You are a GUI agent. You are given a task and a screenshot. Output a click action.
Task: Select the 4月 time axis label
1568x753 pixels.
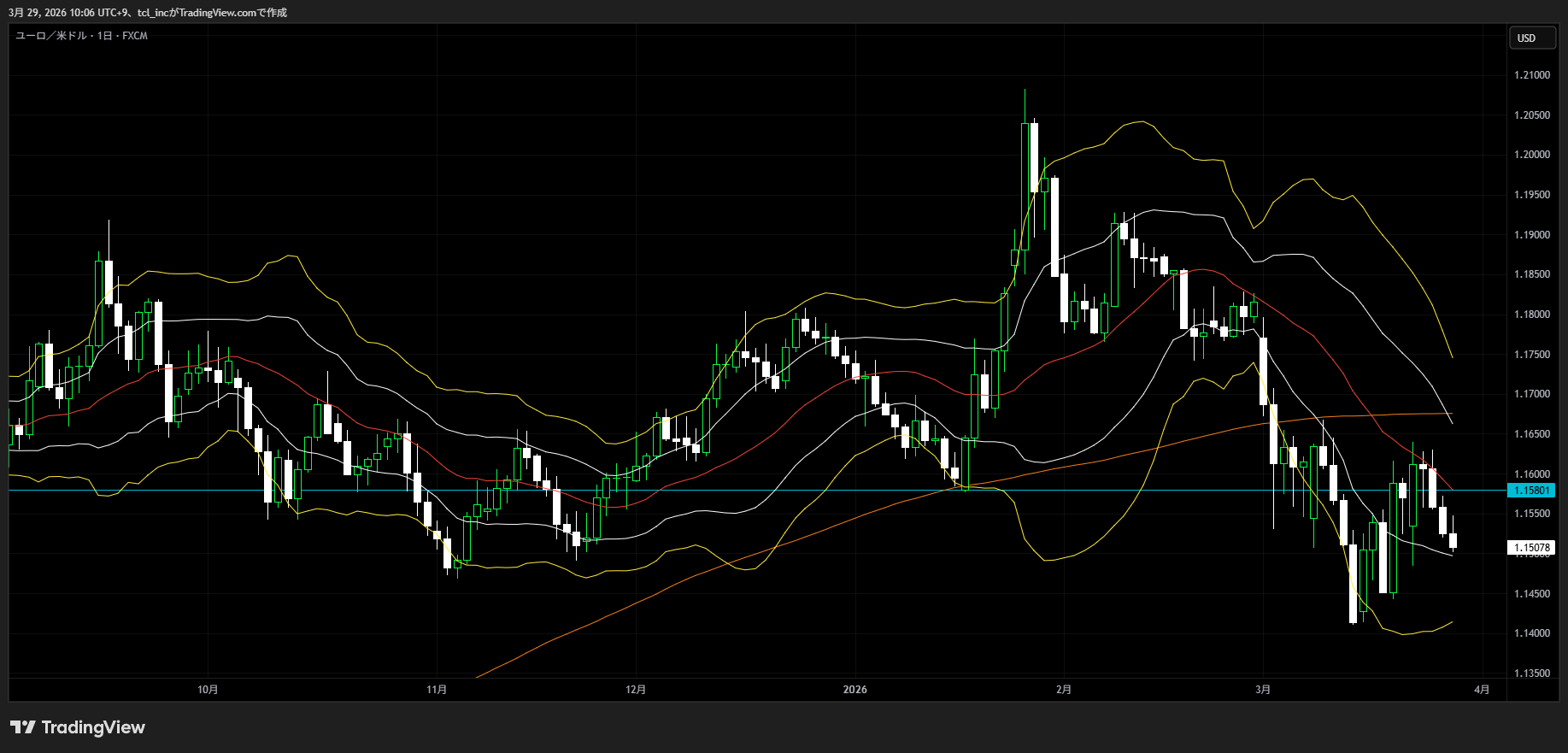pos(1482,690)
